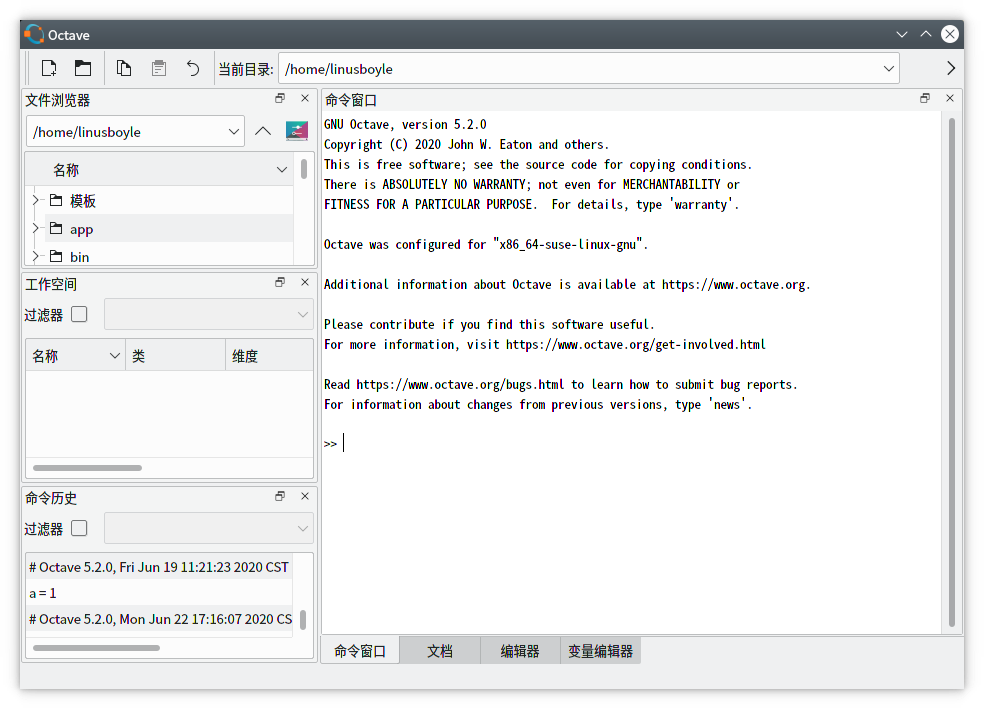Expand the app folder tree node

pyautogui.click(x=36, y=228)
